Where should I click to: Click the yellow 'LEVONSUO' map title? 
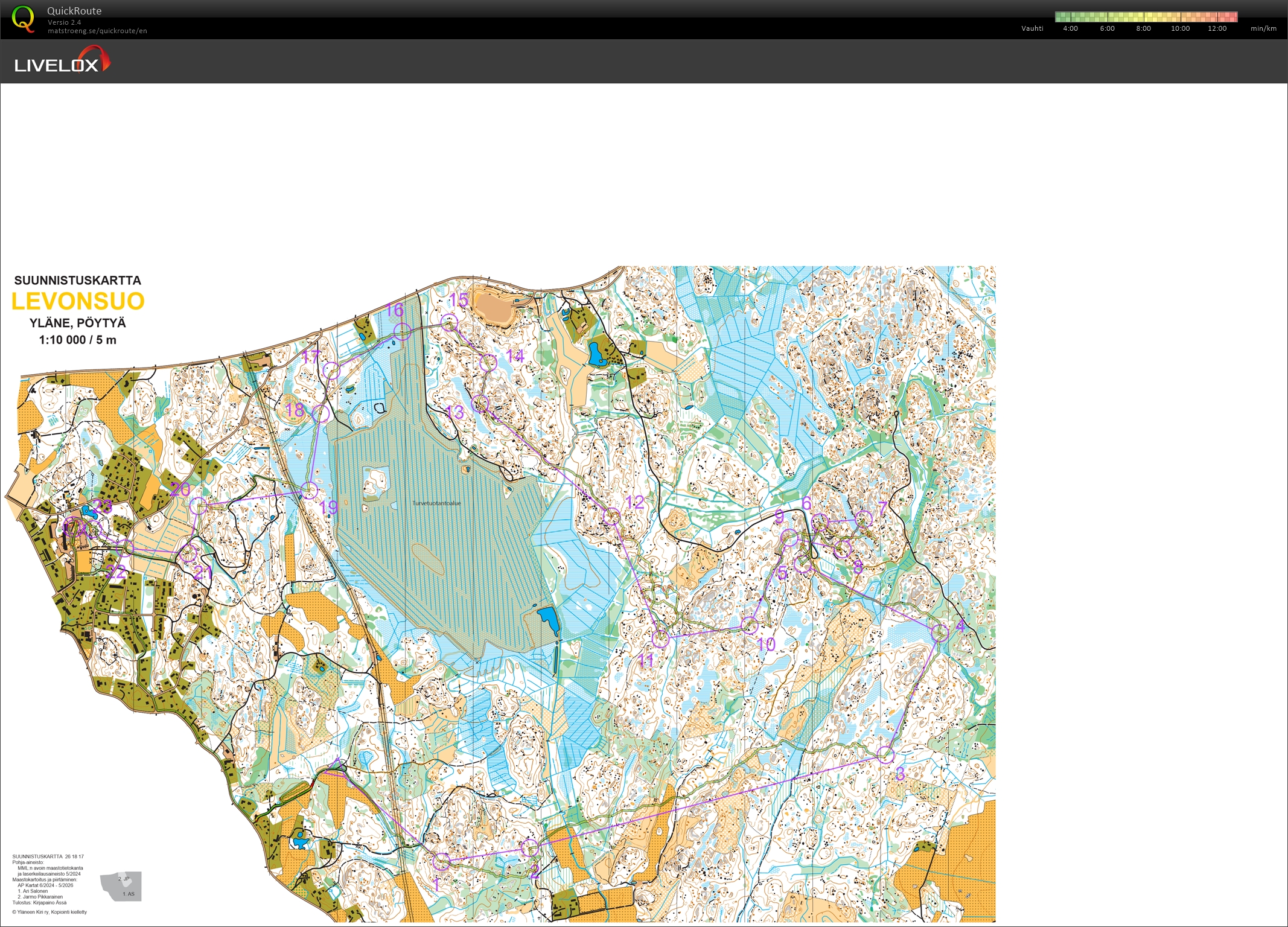pyautogui.click(x=78, y=301)
